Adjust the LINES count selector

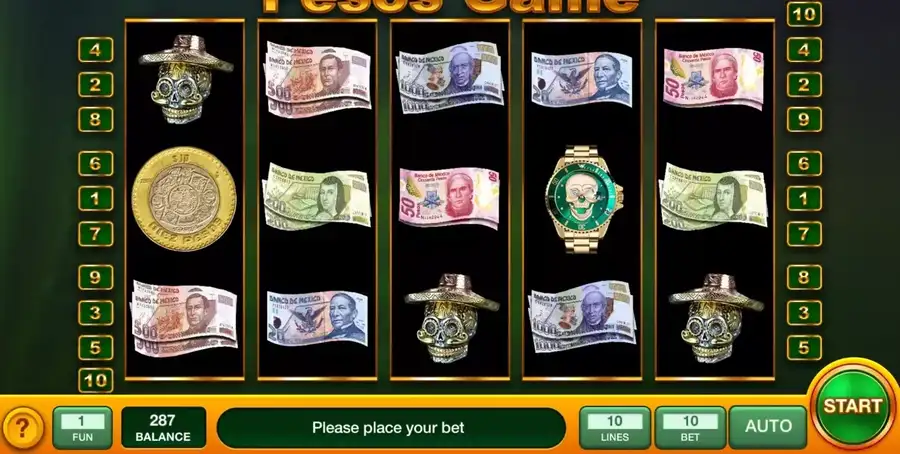tap(615, 427)
